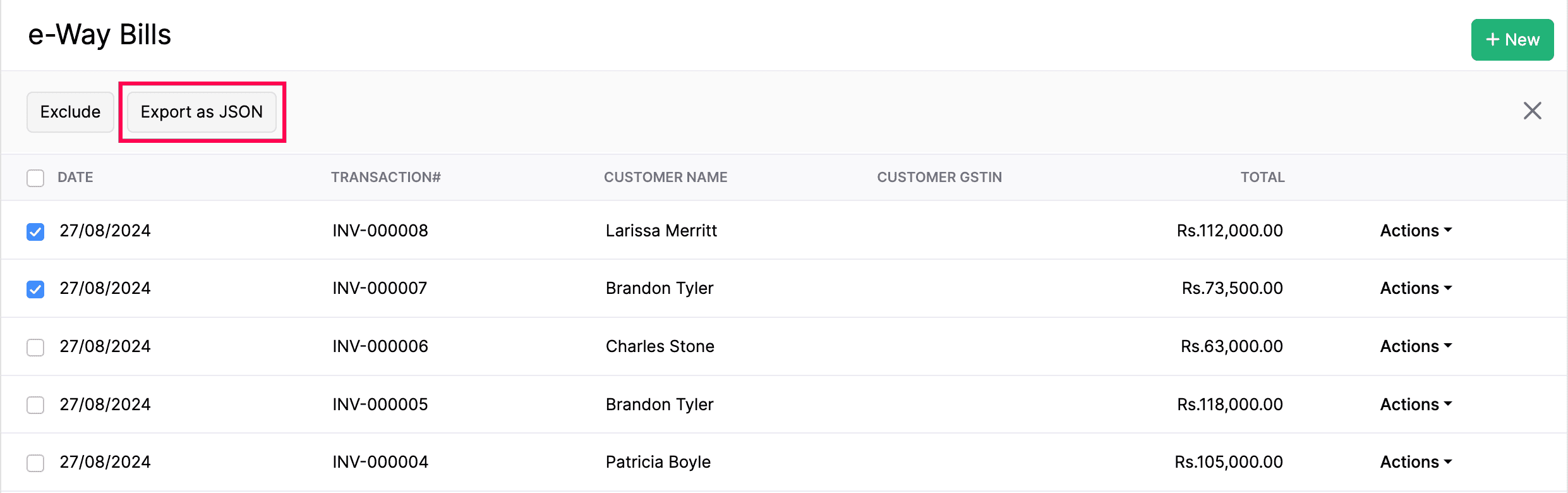
Task: Click the Exclude button
Action: click(70, 112)
